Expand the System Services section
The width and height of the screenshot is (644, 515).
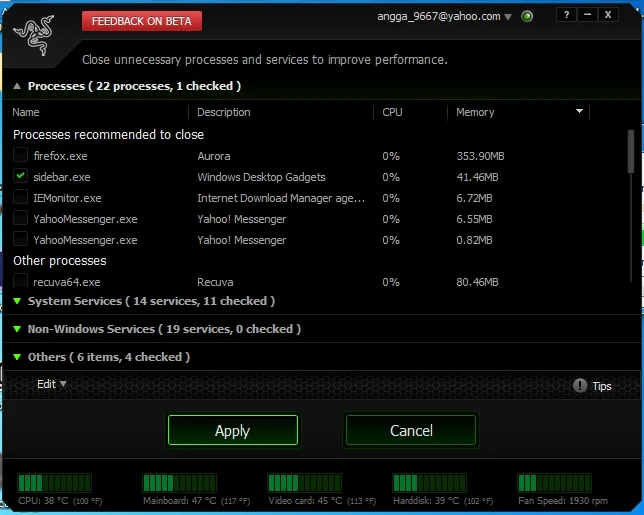point(17,301)
